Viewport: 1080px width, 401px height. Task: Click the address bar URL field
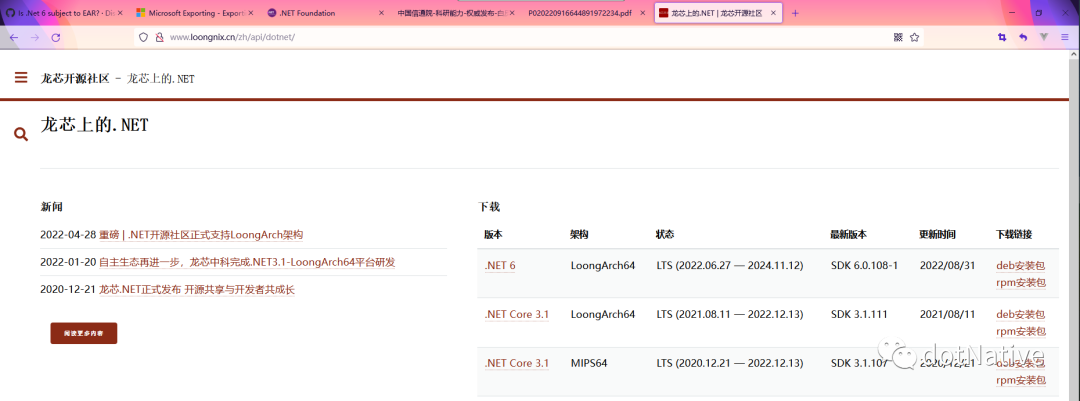(527, 38)
